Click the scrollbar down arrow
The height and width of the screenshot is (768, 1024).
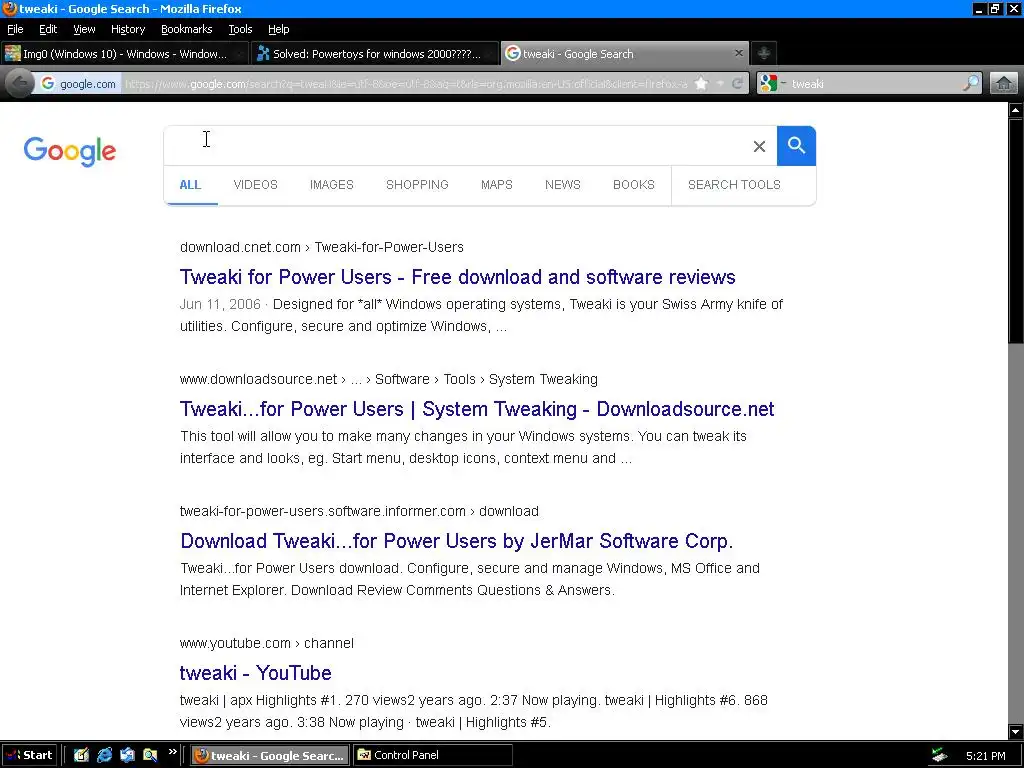[1016, 732]
